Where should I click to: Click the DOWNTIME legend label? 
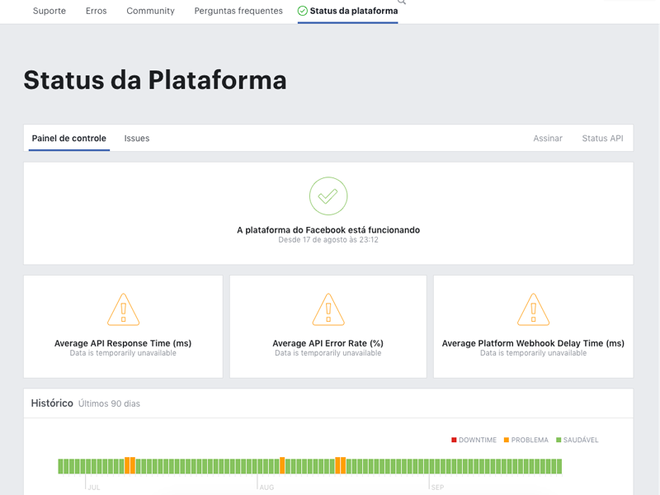coord(477,440)
